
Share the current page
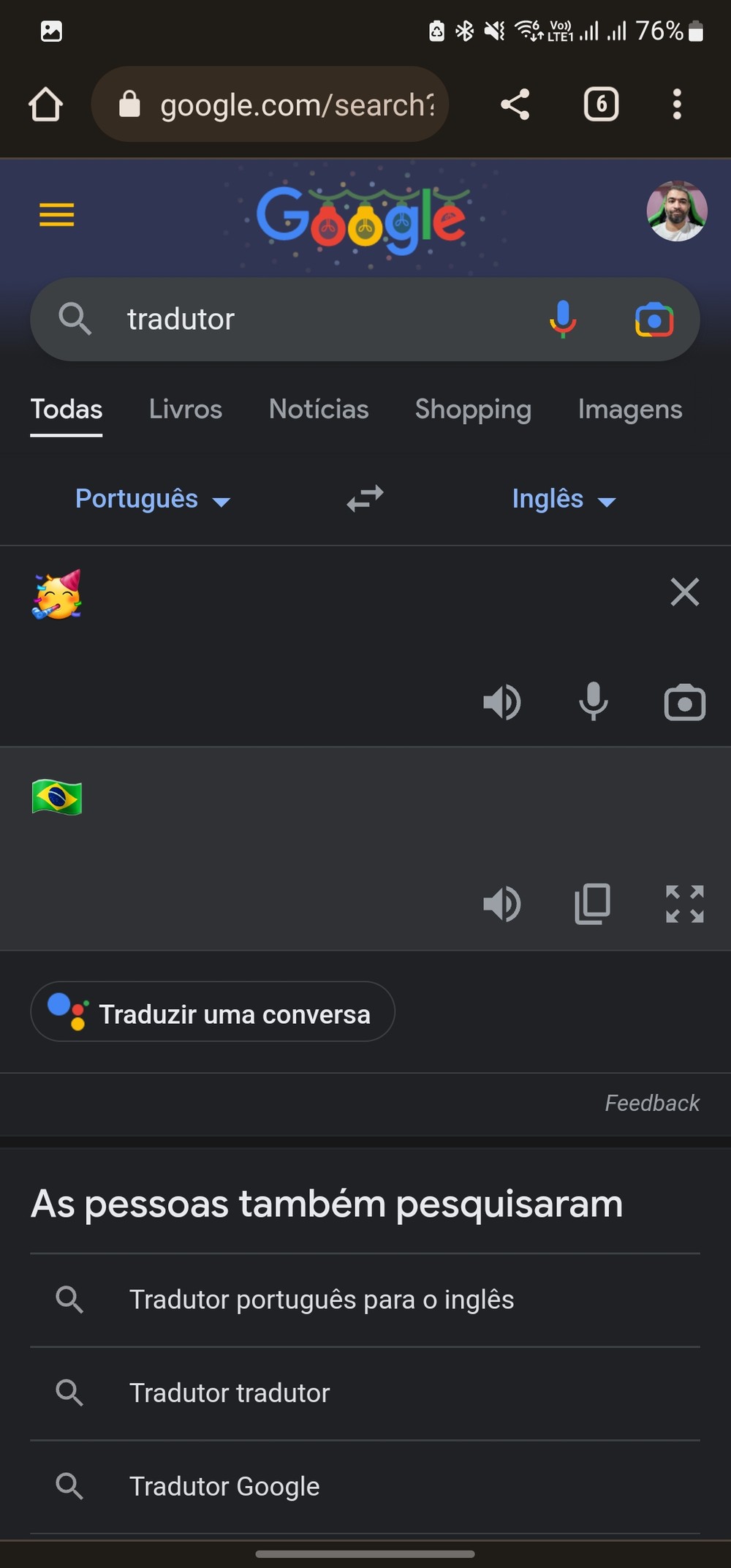515,105
